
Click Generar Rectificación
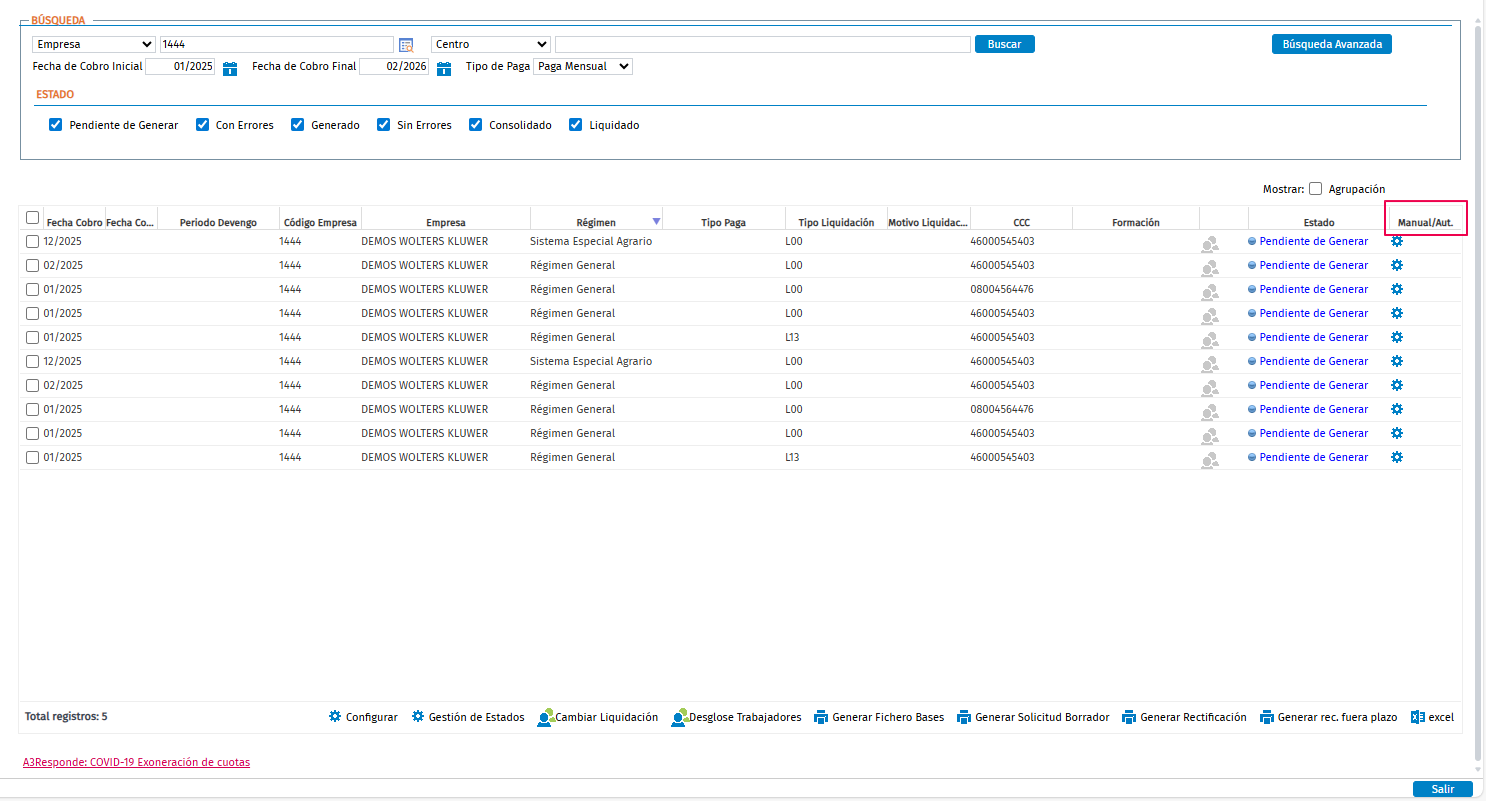pyautogui.click(x=1184, y=717)
